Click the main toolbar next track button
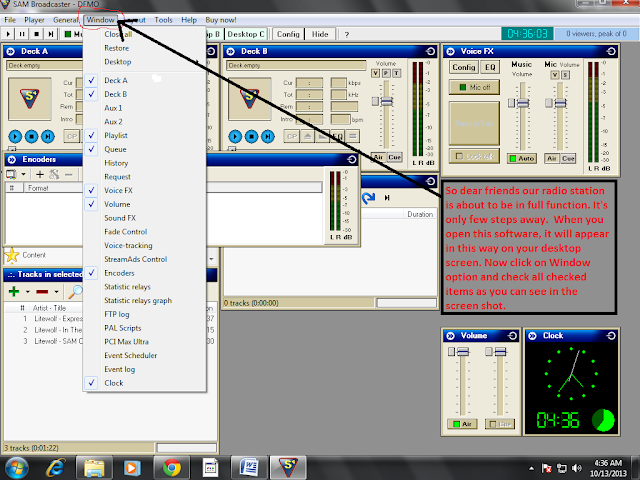 pyautogui.click(x=51, y=34)
